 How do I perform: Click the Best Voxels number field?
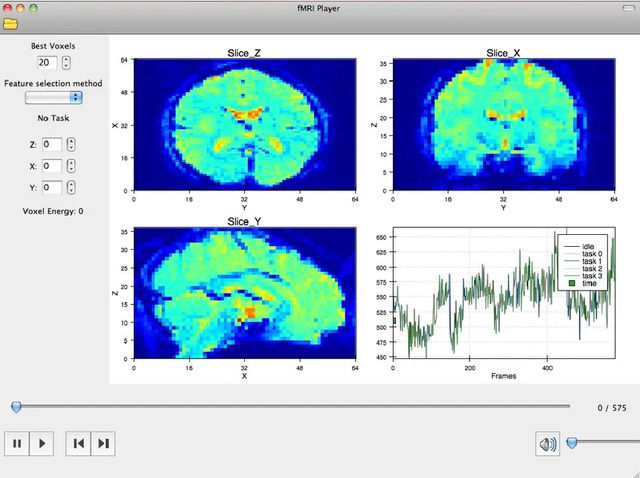click(47, 62)
